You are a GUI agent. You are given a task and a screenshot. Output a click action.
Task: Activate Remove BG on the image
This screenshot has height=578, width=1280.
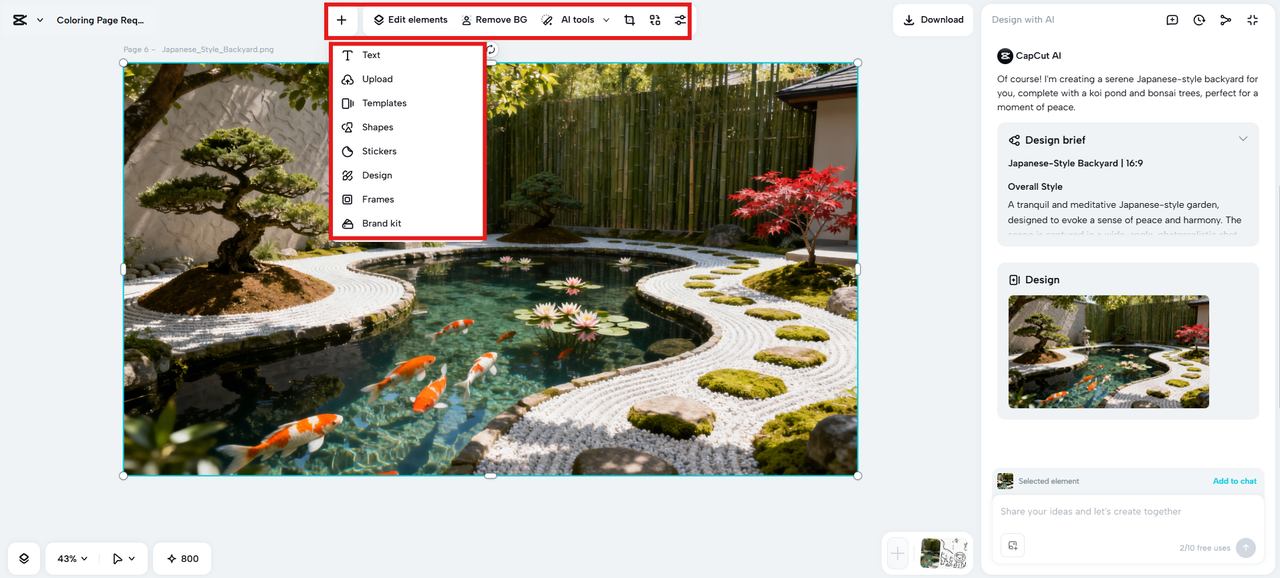(x=494, y=19)
